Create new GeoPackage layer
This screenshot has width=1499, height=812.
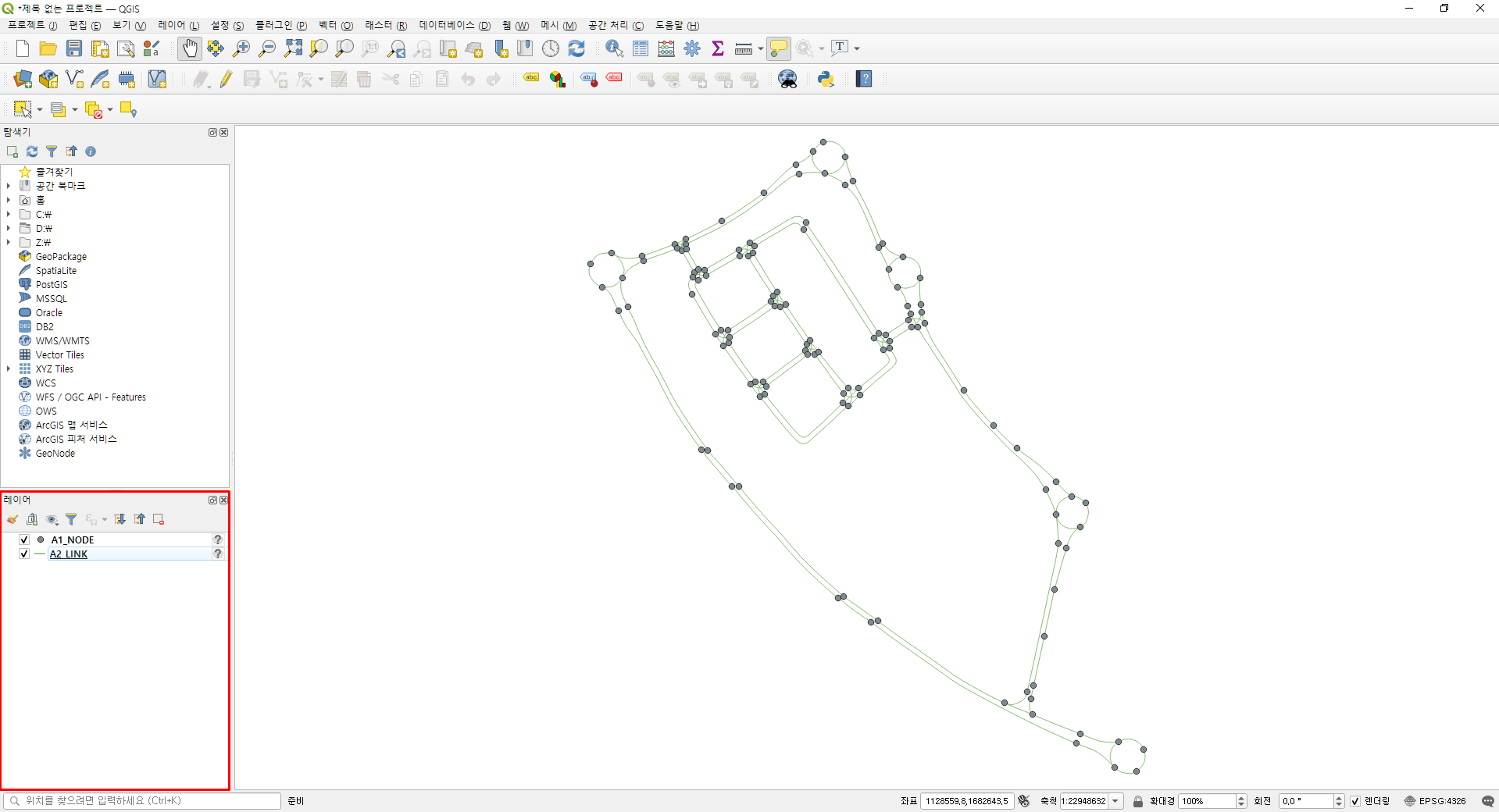pyautogui.click(x=48, y=79)
